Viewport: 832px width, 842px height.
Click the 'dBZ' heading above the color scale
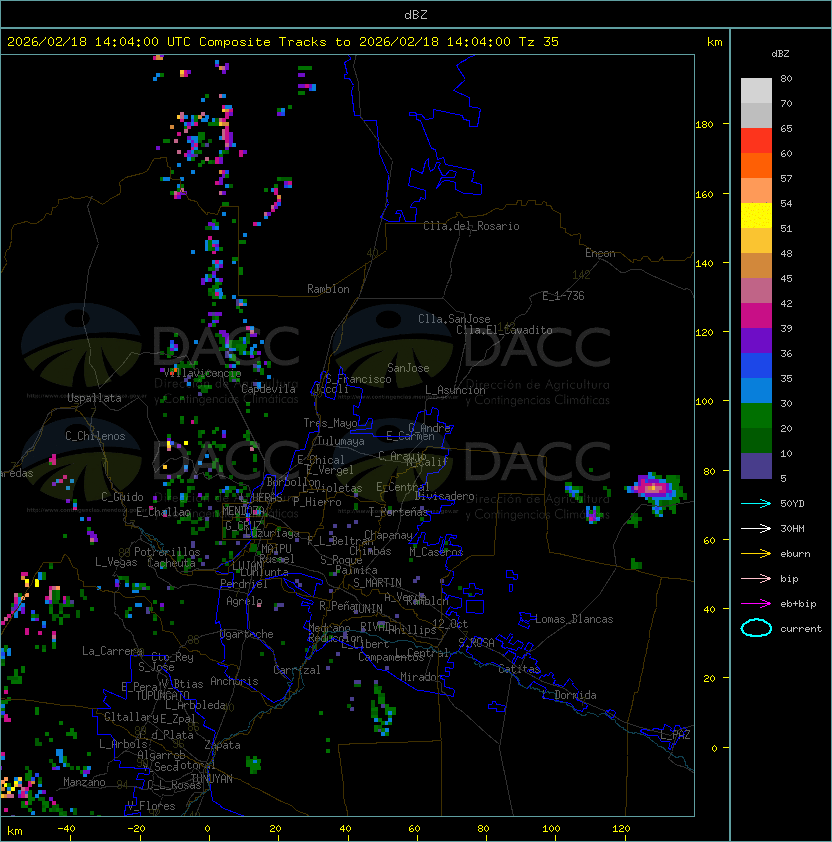(780, 54)
